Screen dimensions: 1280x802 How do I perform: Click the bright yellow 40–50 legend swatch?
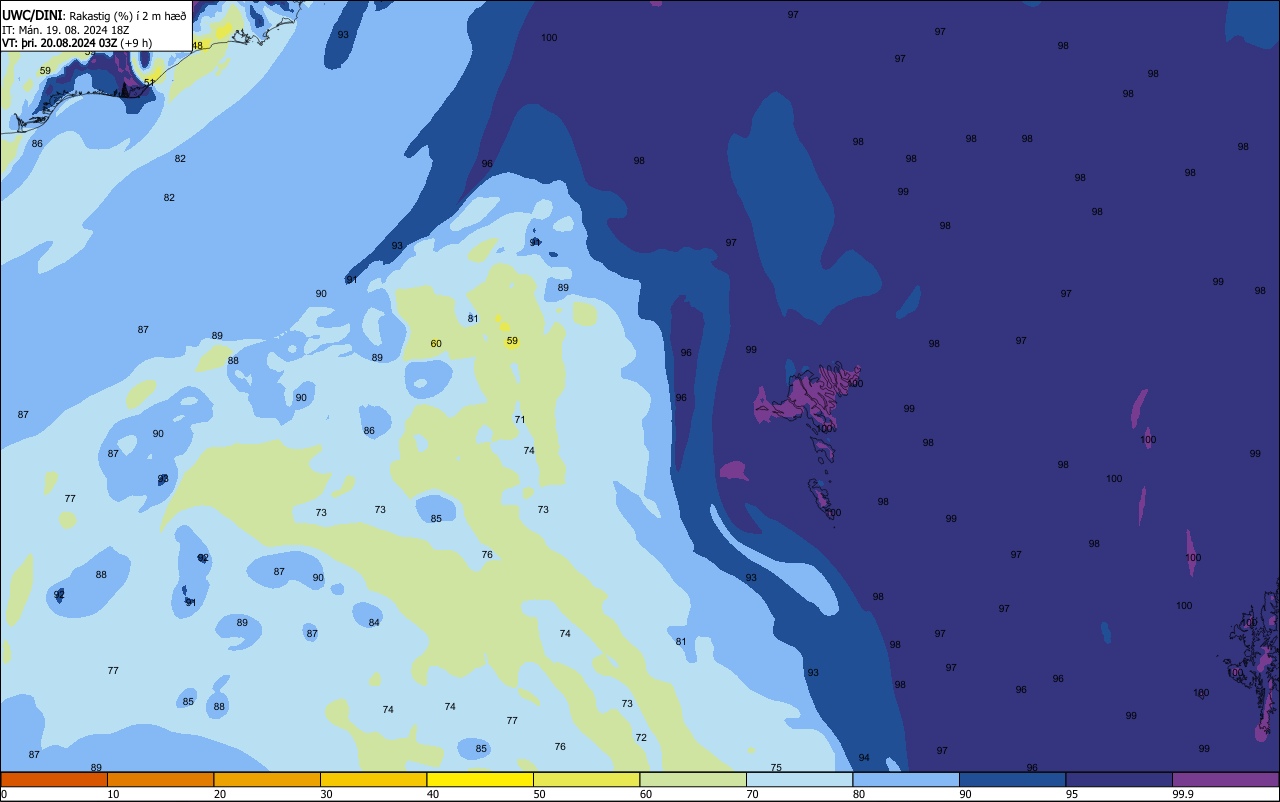(480, 779)
